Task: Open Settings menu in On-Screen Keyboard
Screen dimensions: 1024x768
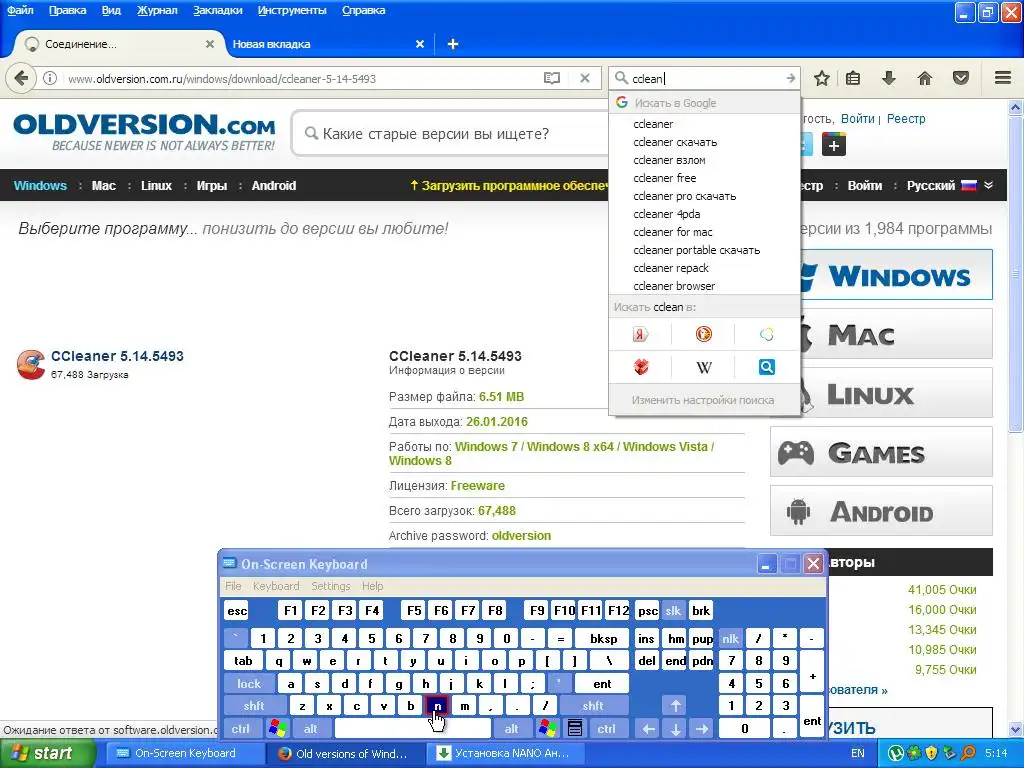Action: [330, 586]
